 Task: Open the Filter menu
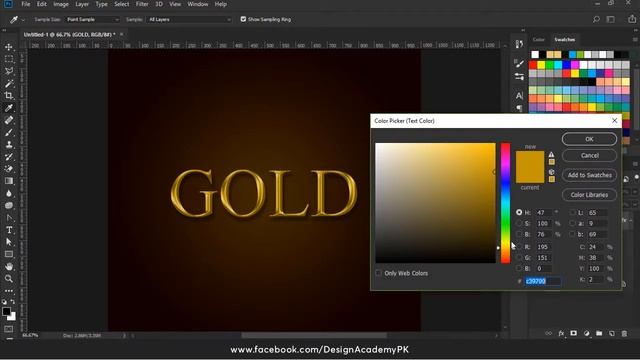click(x=142, y=4)
